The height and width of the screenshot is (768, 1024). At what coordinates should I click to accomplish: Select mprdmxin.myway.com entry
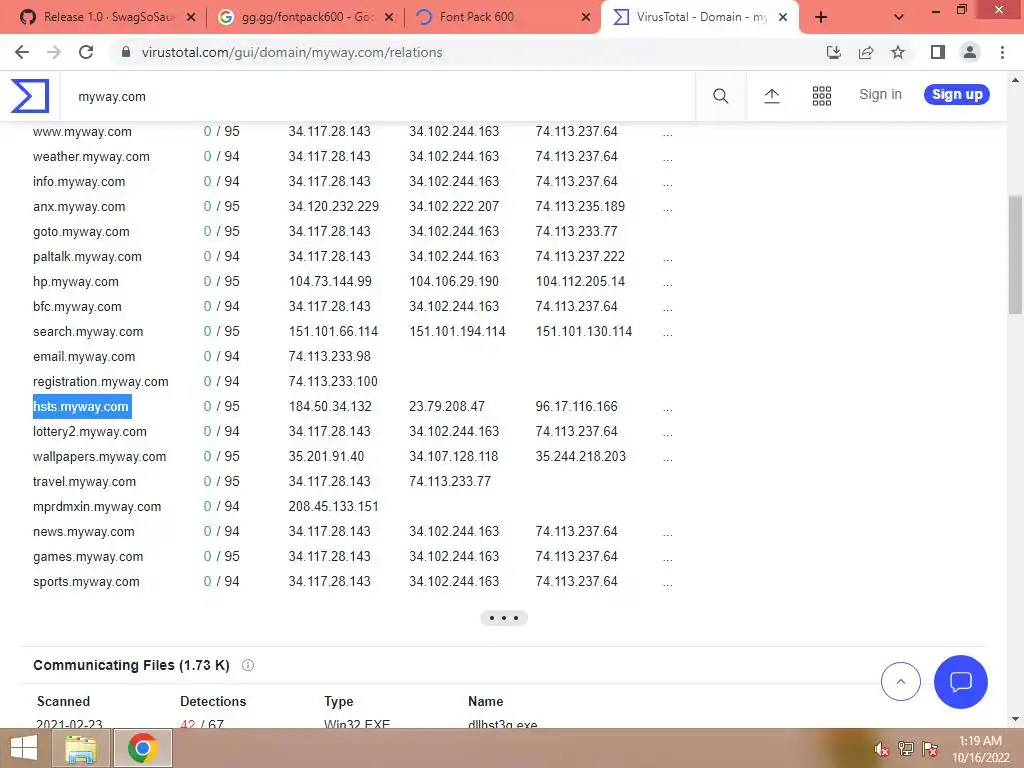click(97, 506)
